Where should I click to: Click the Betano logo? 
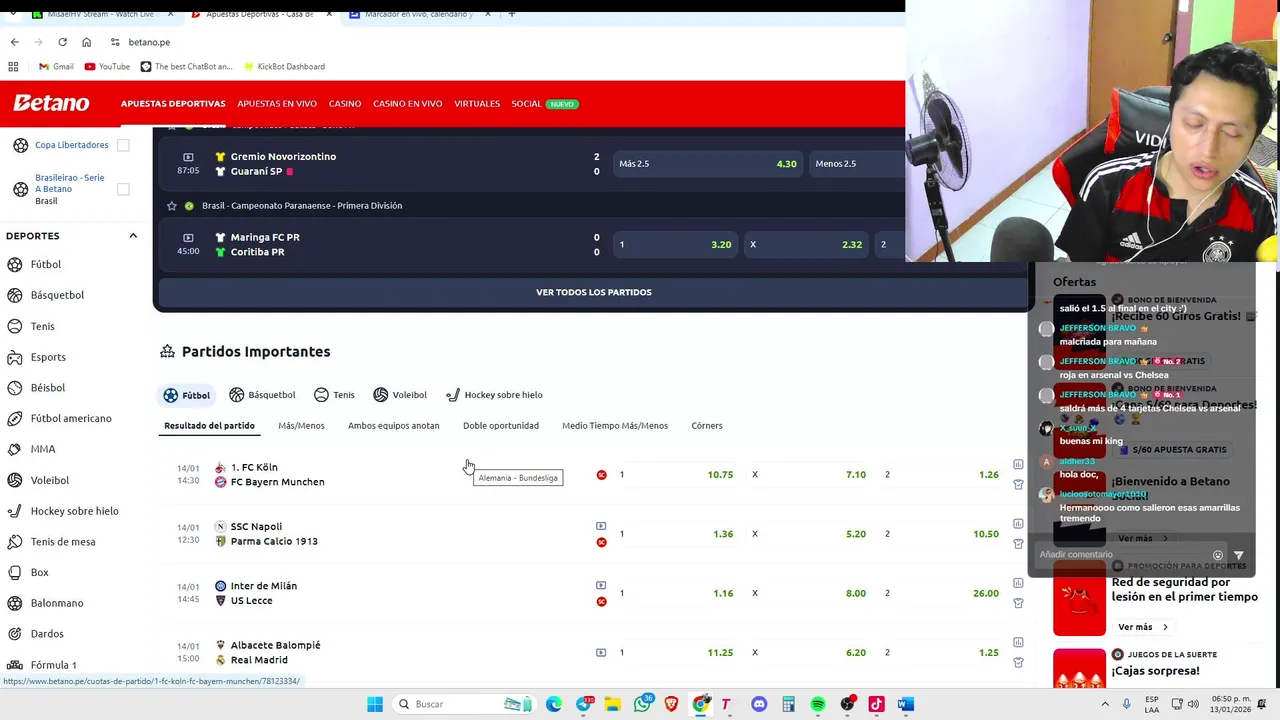[x=51, y=103]
